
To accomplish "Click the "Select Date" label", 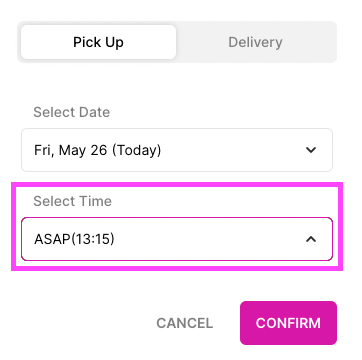I will coord(72,112).
